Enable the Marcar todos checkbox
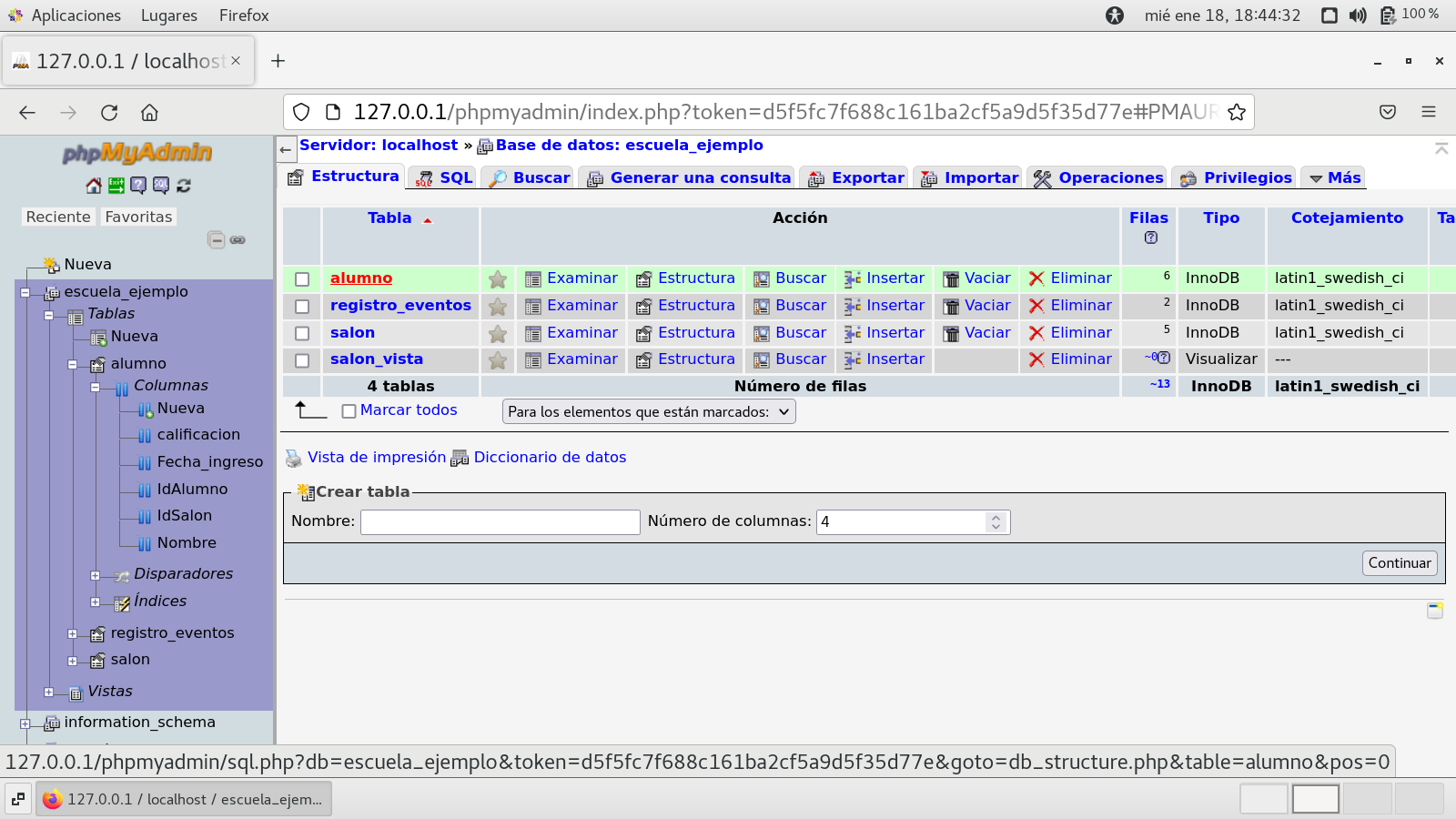Viewport: 1456px width, 819px height. [349, 411]
